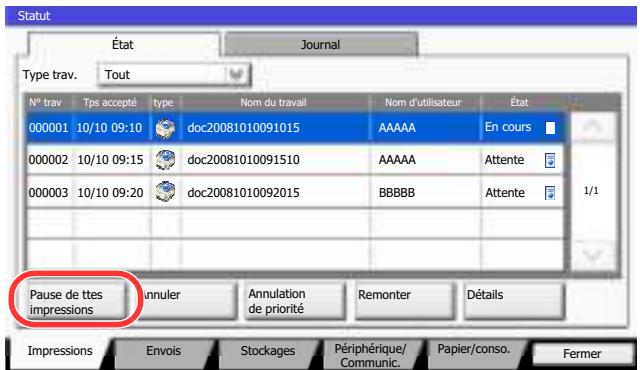Click Annulation de priorité button
Viewport: 640px width, 370px height.
(x=295, y=301)
